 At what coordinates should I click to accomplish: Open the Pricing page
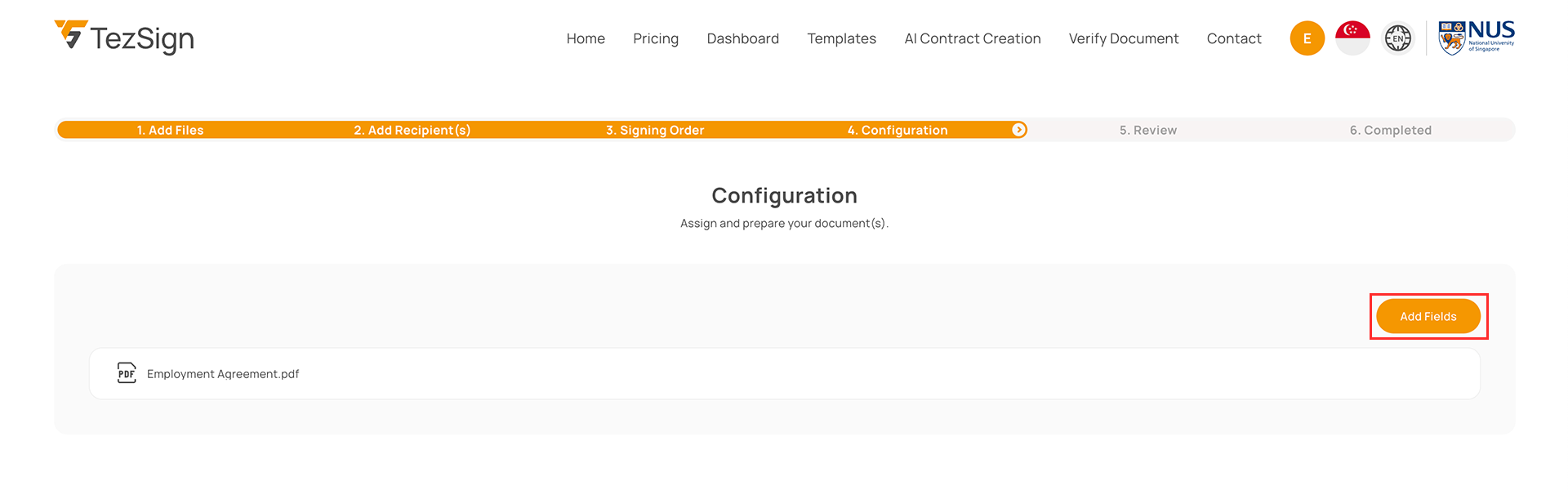(x=656, y=38)
